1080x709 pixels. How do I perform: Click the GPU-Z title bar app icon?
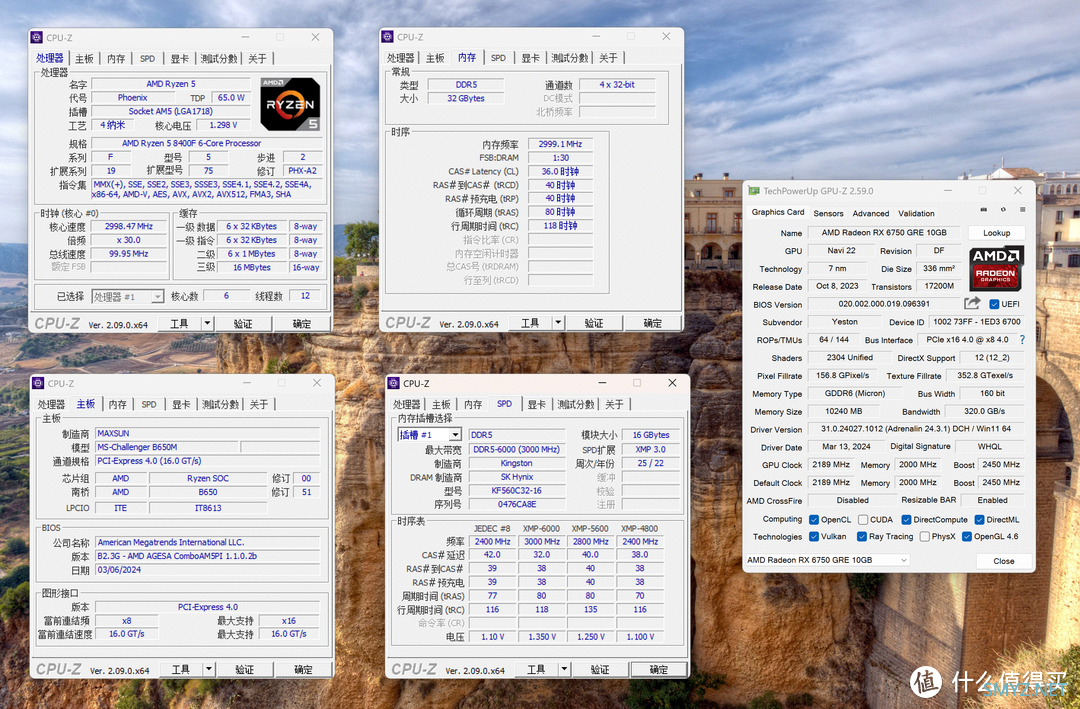754,191
